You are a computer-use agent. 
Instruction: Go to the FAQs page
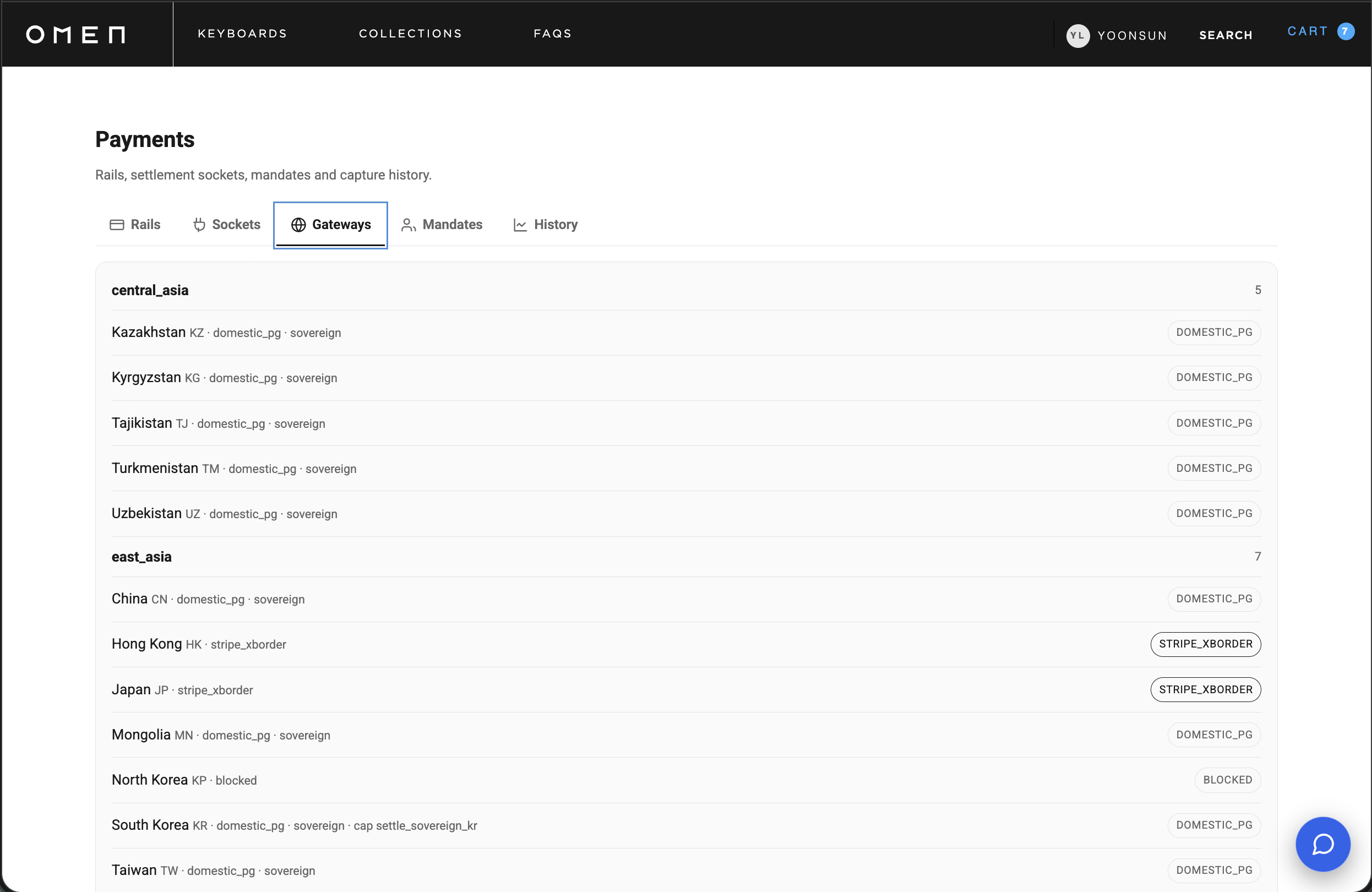(x=552, y=34)
